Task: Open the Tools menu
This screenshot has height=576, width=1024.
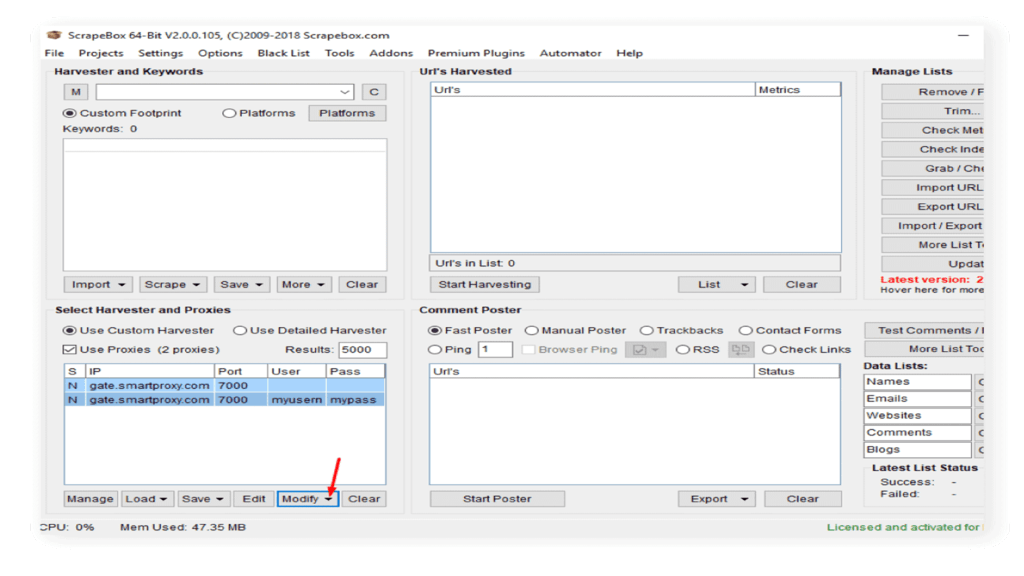Action: (x=340, y=53)
